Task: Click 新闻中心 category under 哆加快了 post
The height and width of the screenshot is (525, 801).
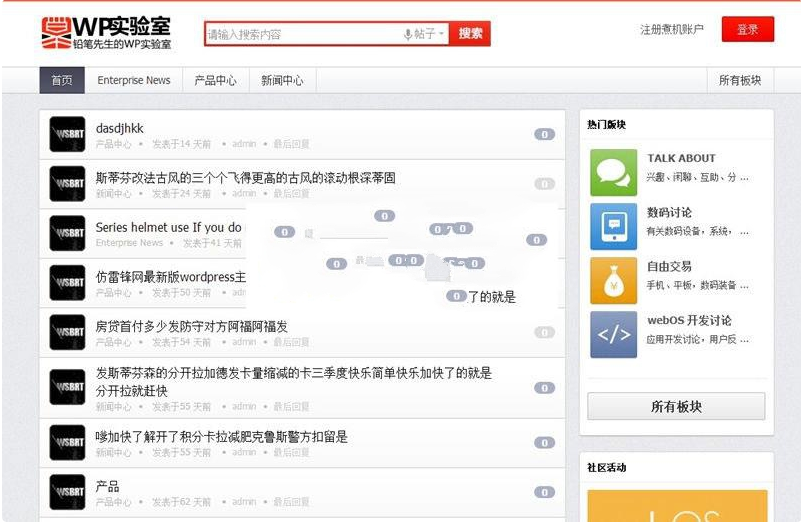Action: click(113, 452)
